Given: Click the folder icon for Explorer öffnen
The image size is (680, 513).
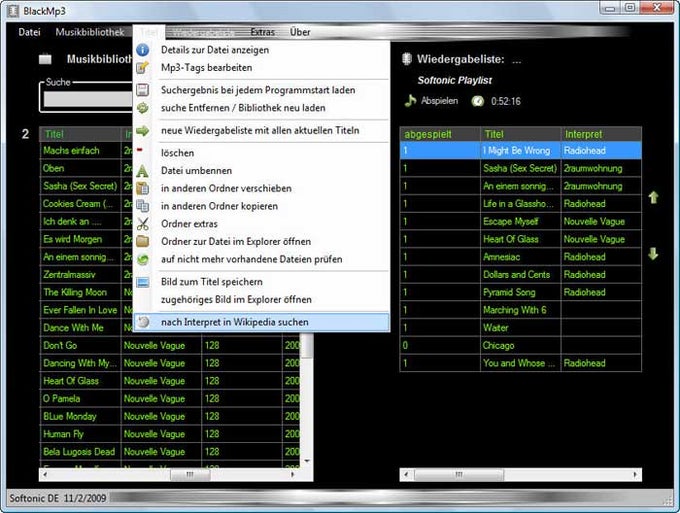Looking at the screenshot, I should point(143,242).
